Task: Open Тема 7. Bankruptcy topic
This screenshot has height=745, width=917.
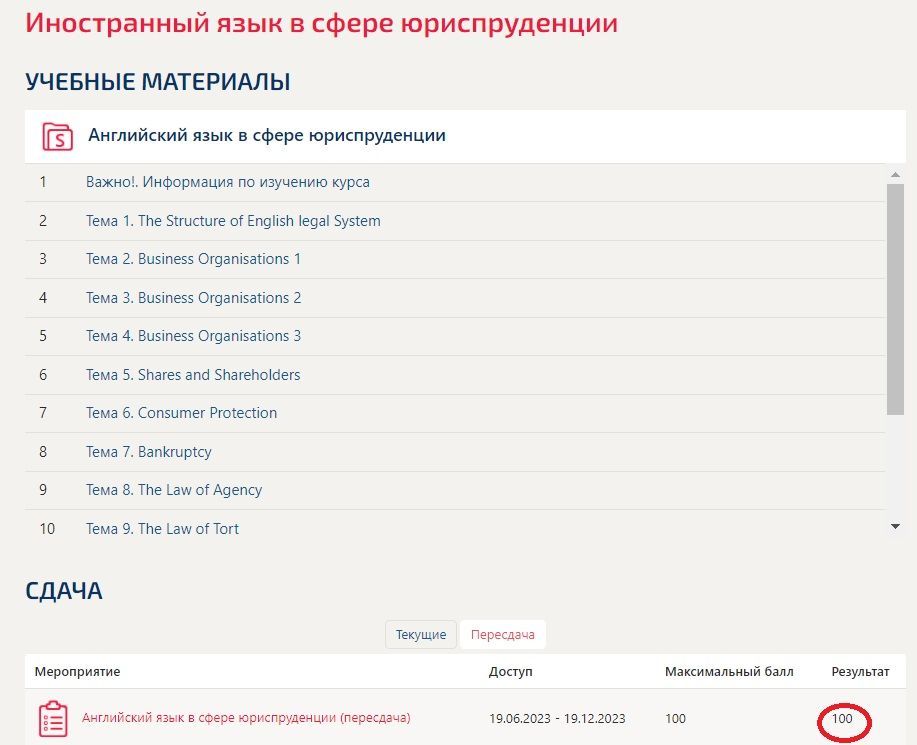Action: coord(149,452)
